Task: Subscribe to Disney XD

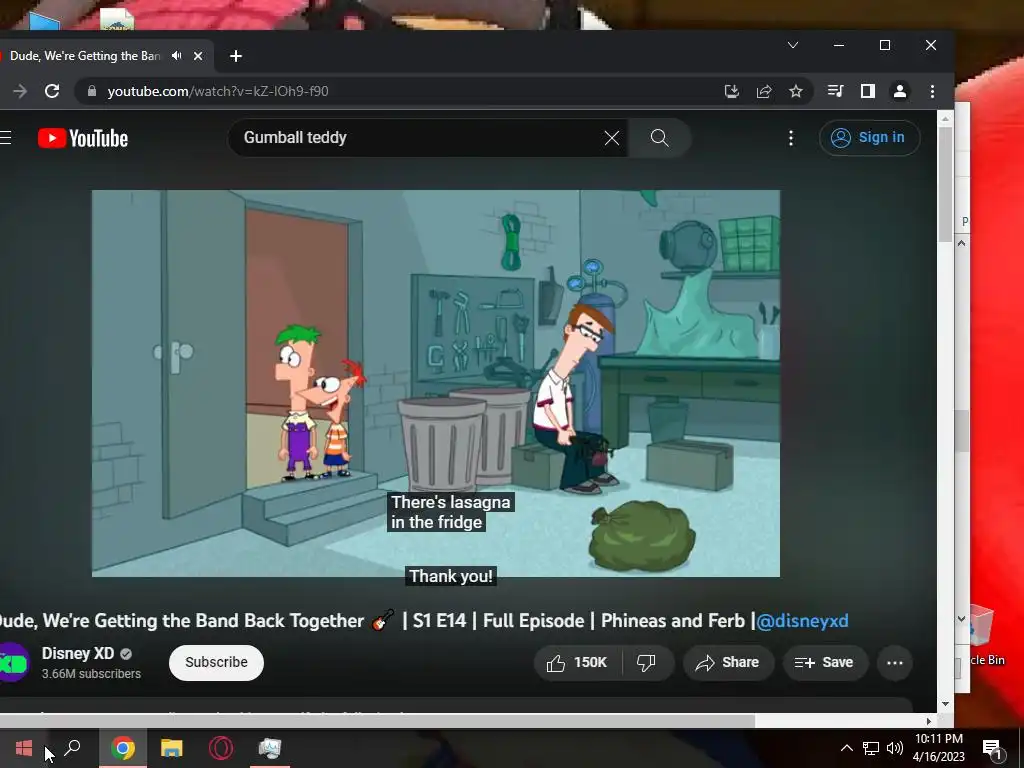Action: click(x=216, y=663)
